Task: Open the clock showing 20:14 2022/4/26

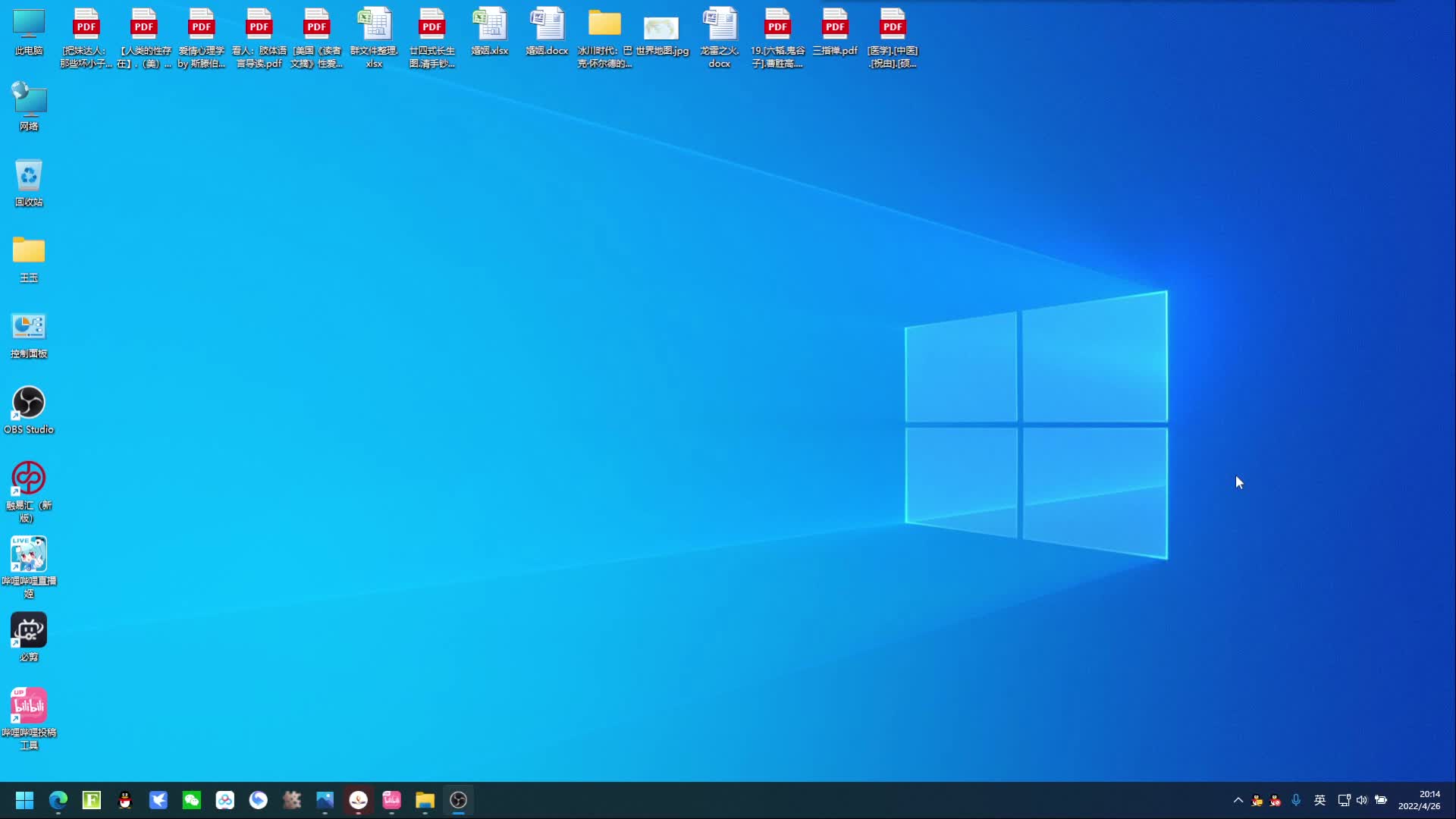Action: tap(1420, 800)
